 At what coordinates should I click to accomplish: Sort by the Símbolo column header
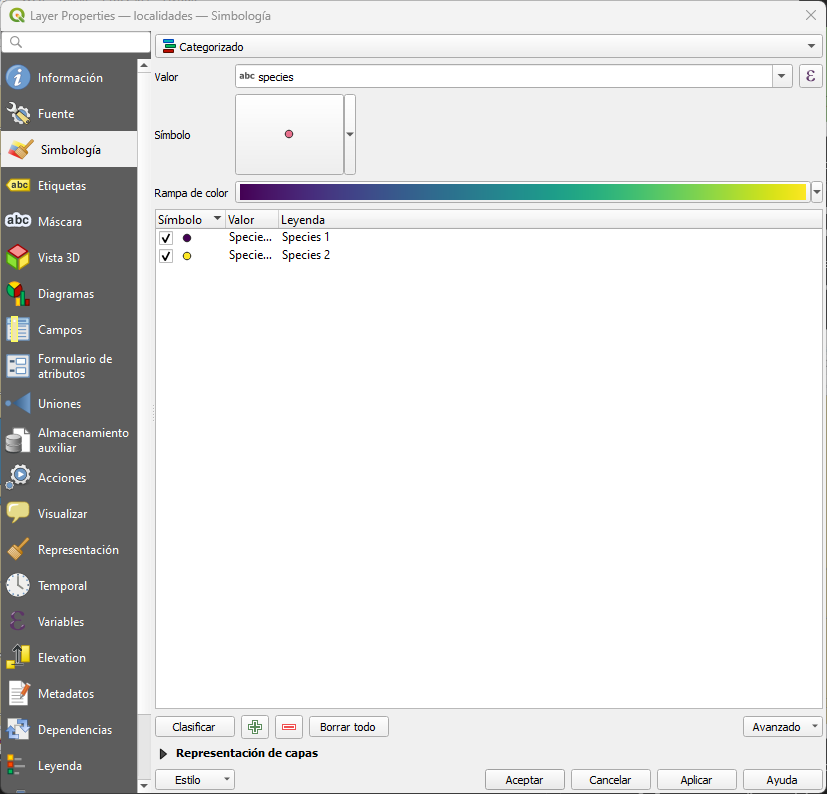tap(190, 219)
